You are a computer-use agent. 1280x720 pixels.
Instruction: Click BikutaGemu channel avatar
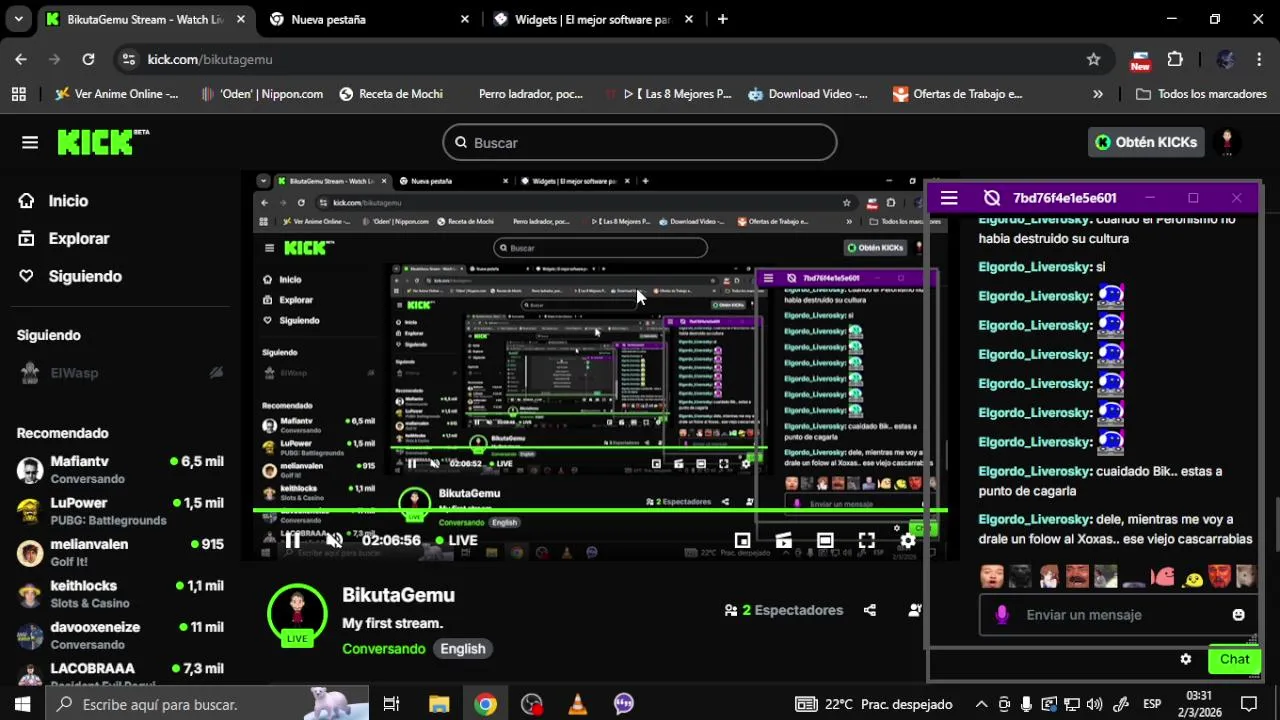pyautogui.click(x=297, y=613)
